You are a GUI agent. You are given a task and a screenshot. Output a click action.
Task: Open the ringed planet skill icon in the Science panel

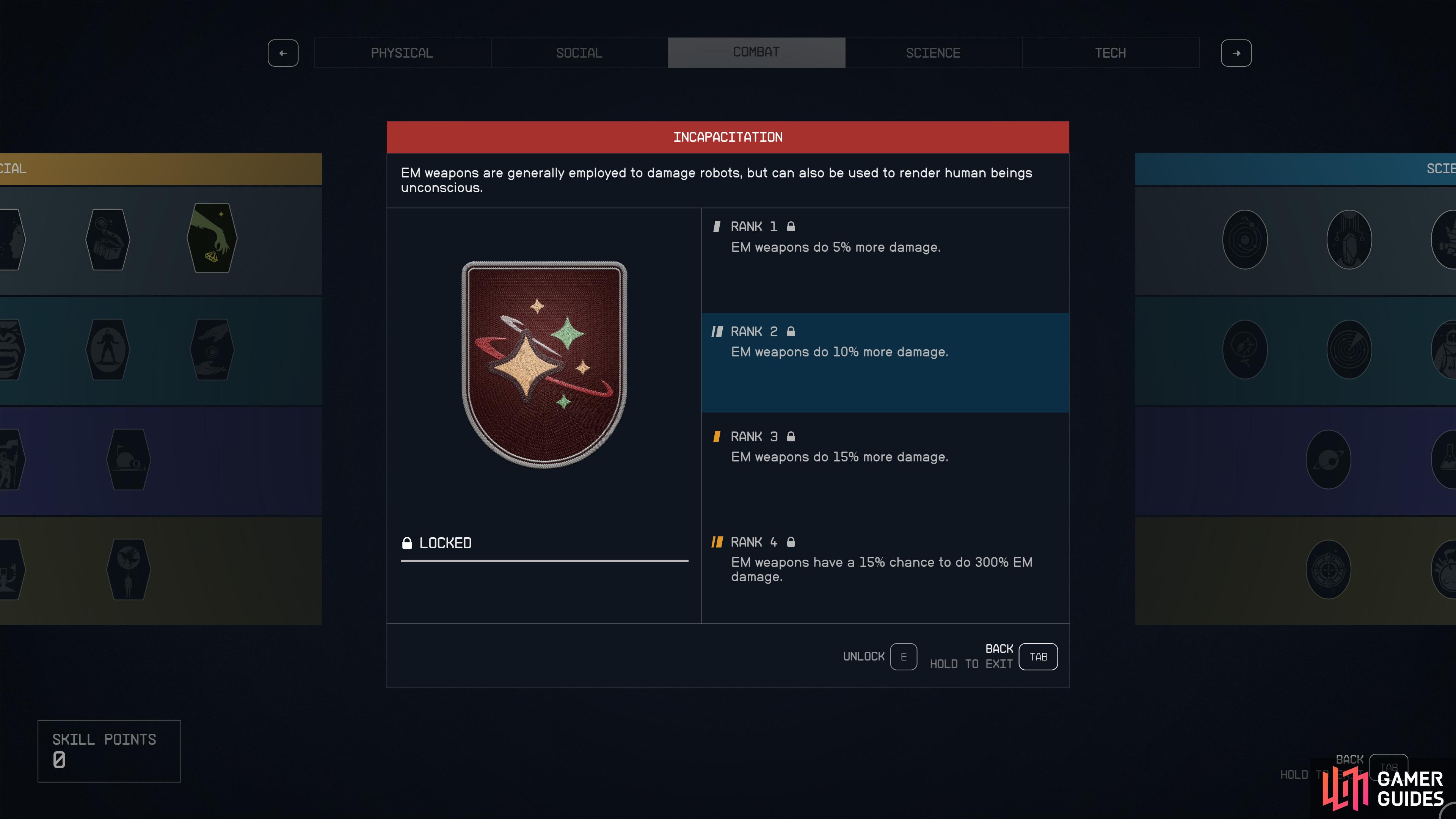1328,460
